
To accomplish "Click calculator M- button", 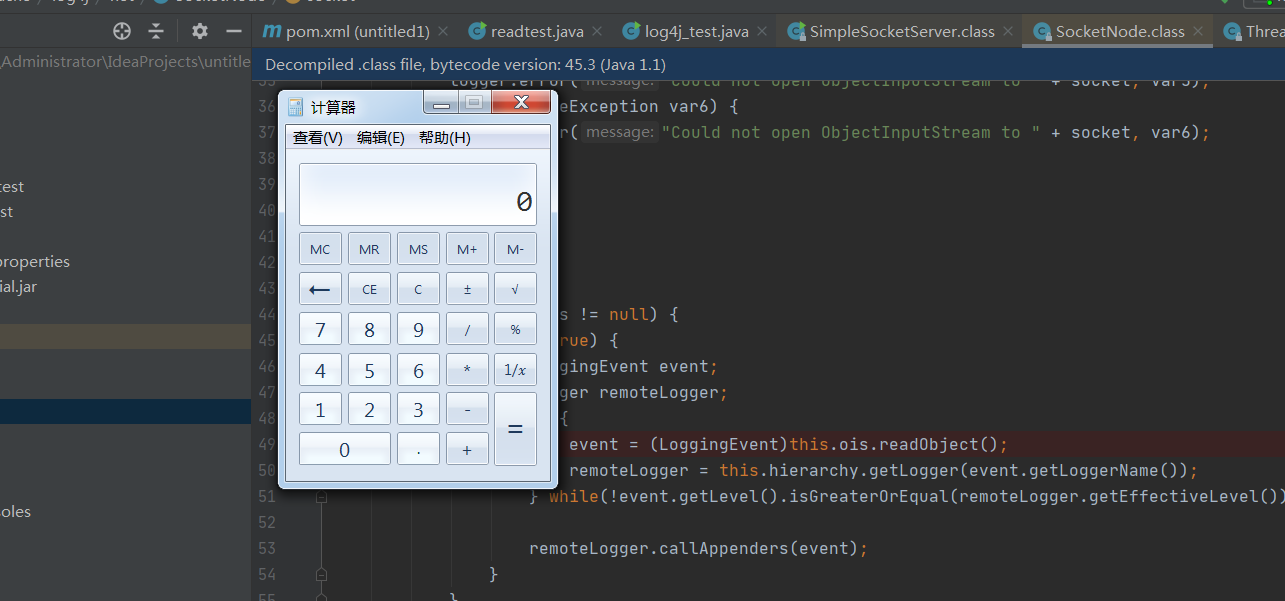I will (x=515, y=249).
